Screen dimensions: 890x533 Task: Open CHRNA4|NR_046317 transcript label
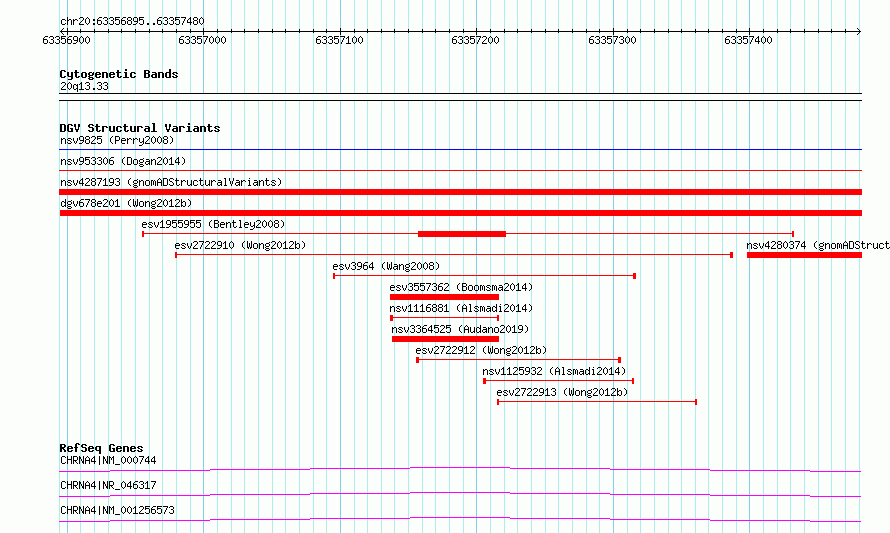coord(108,485)
